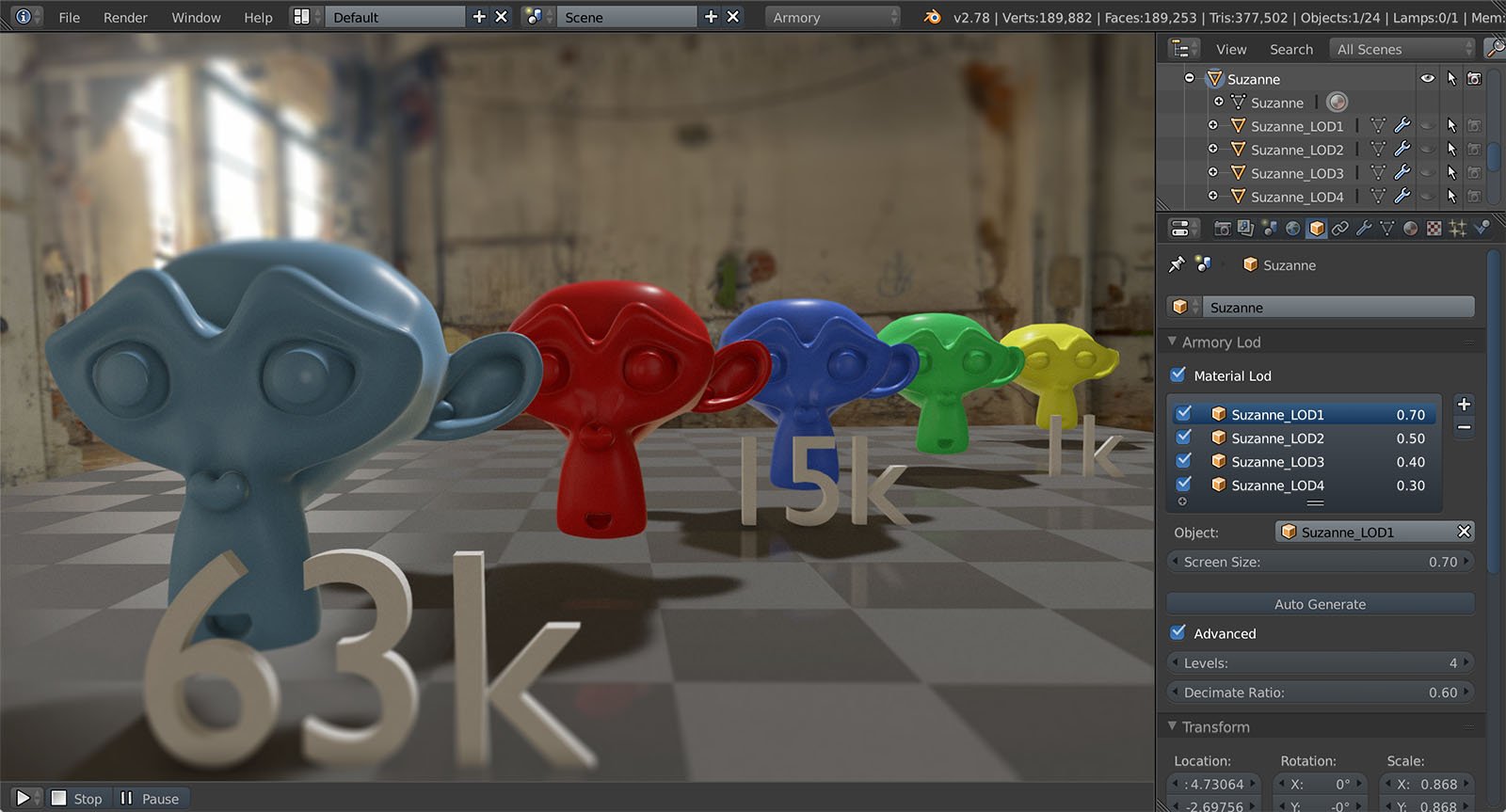Open the Object properties tab
The height and width of the screenshot is (812, 1506).
click(x=1316, y=228)
